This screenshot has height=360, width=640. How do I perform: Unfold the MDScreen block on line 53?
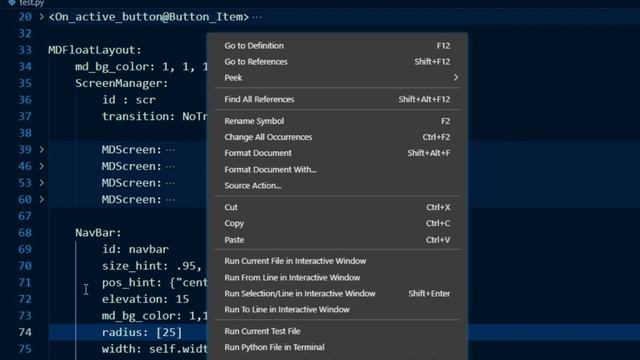point(42,183)
